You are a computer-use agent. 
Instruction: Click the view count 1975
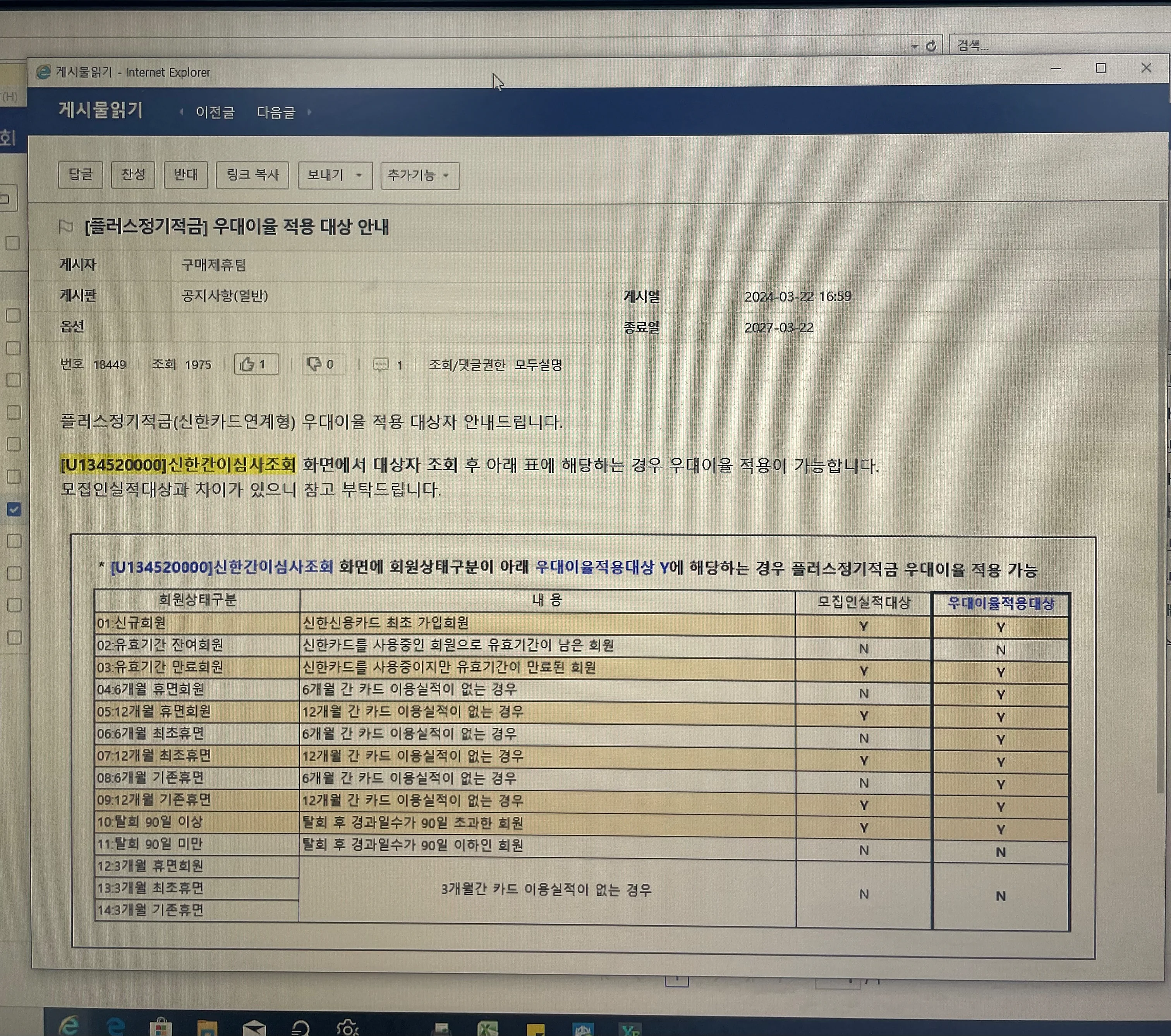198,364
